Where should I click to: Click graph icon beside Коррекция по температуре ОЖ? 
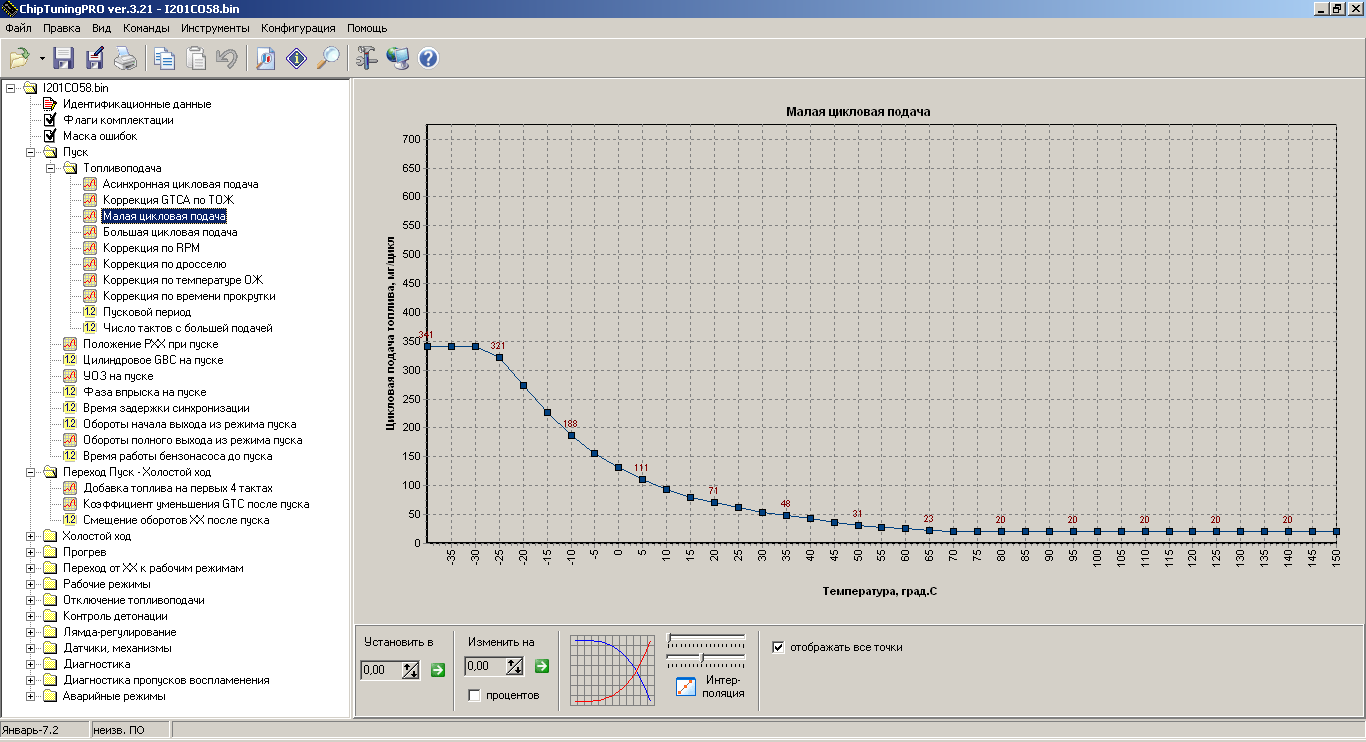point(90,280)
